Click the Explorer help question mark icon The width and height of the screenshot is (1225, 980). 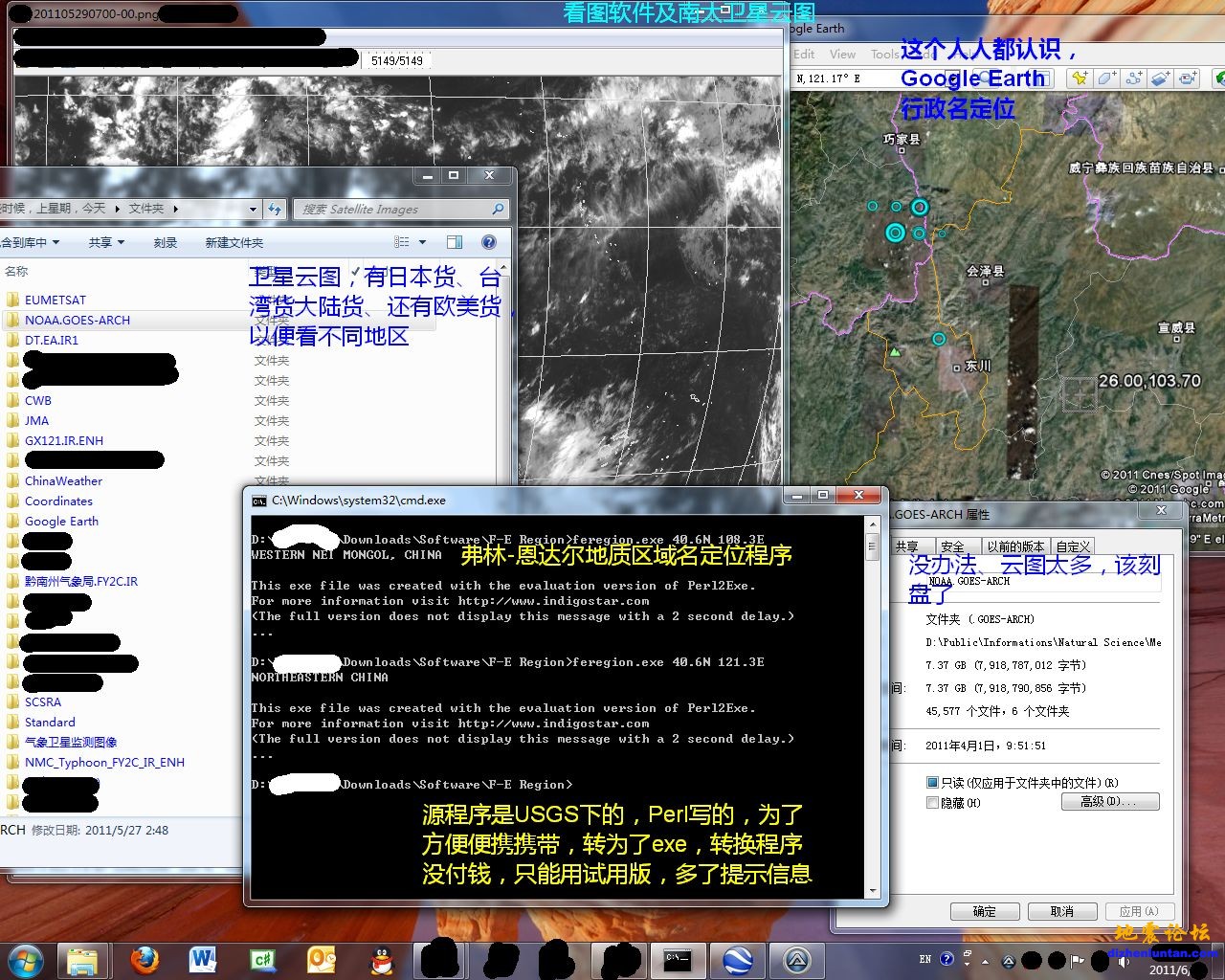(489, 243)
